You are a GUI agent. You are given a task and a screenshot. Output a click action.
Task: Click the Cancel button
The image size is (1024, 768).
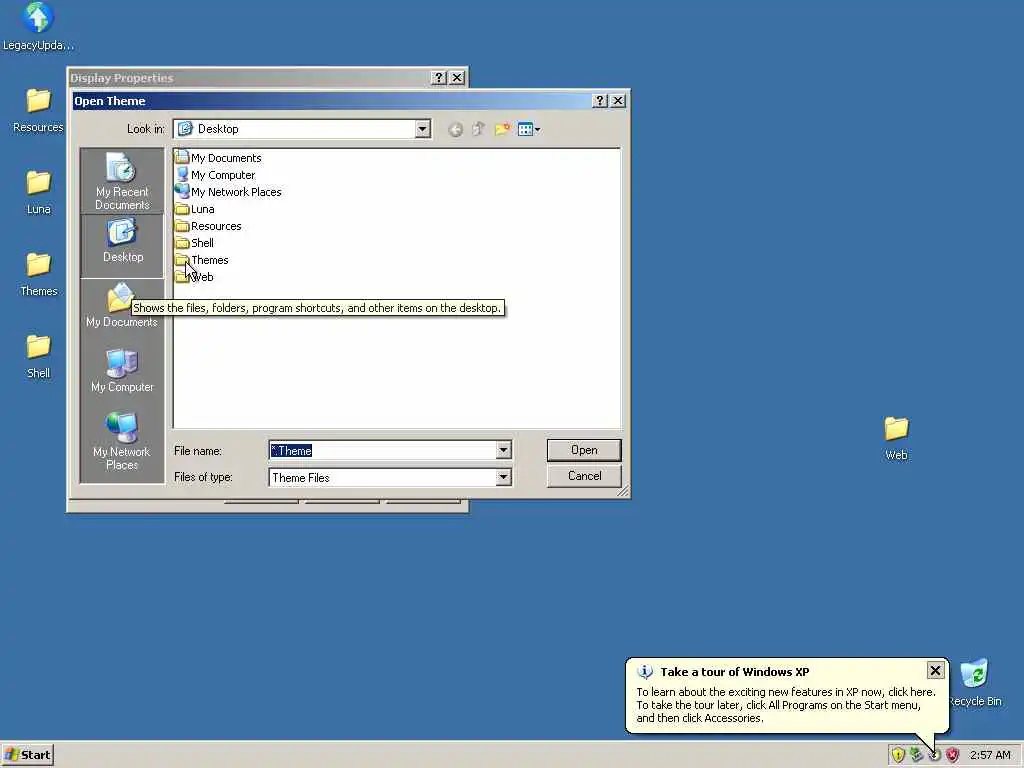[584, 476]
